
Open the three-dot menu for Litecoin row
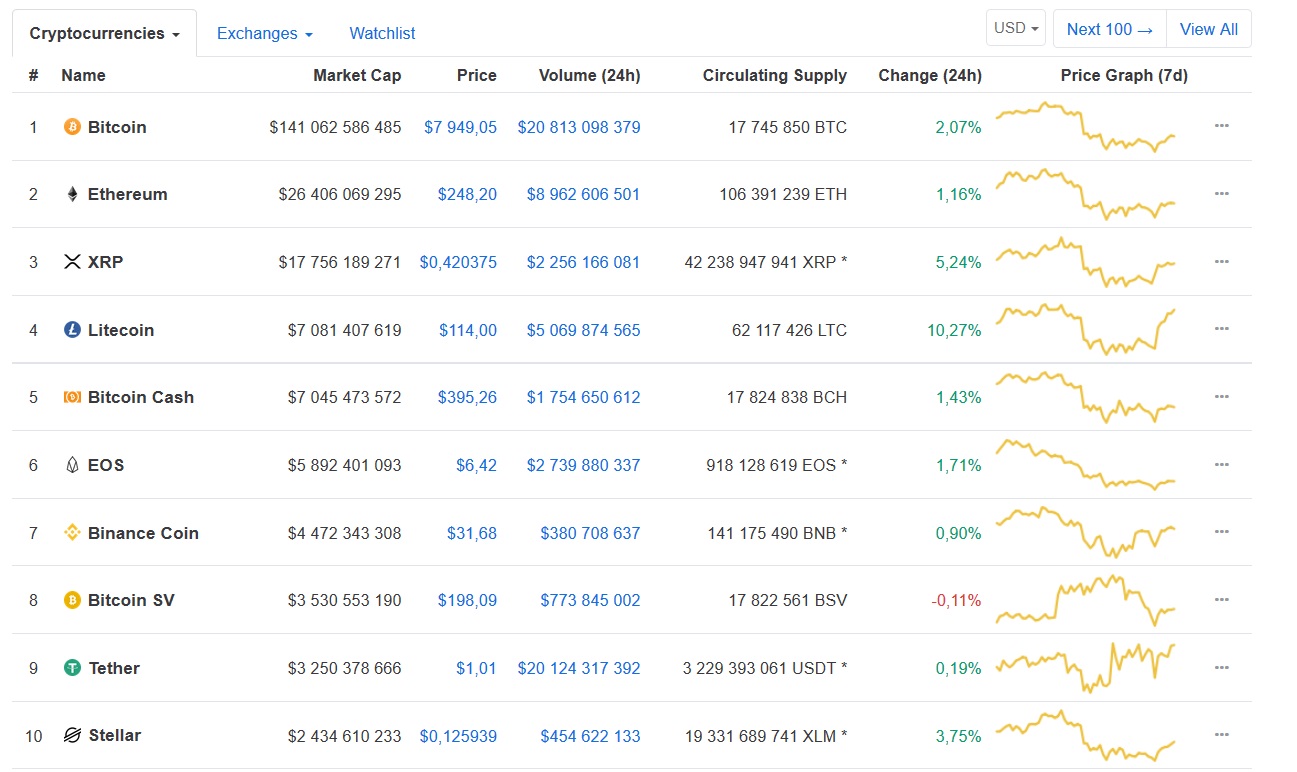click(x=1221, y=329)
